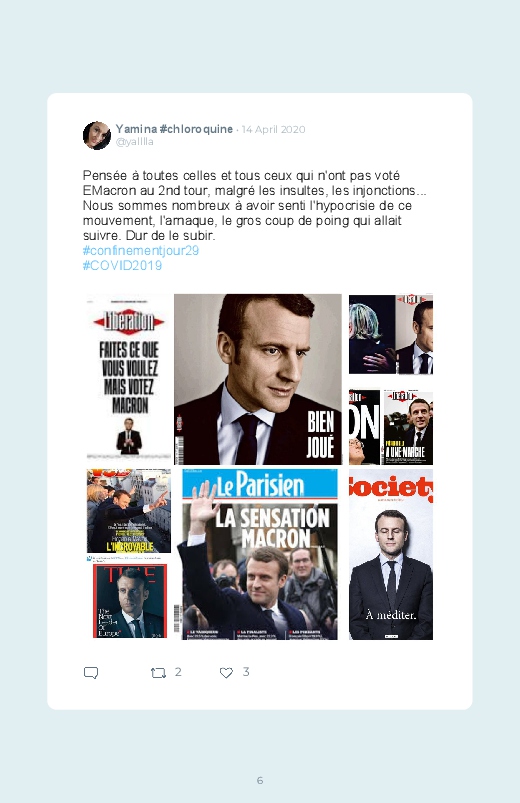Open the Libération 'Faites ce que vous voulez' cover
Screen dimensions: 520x803
tap(129, 378)
